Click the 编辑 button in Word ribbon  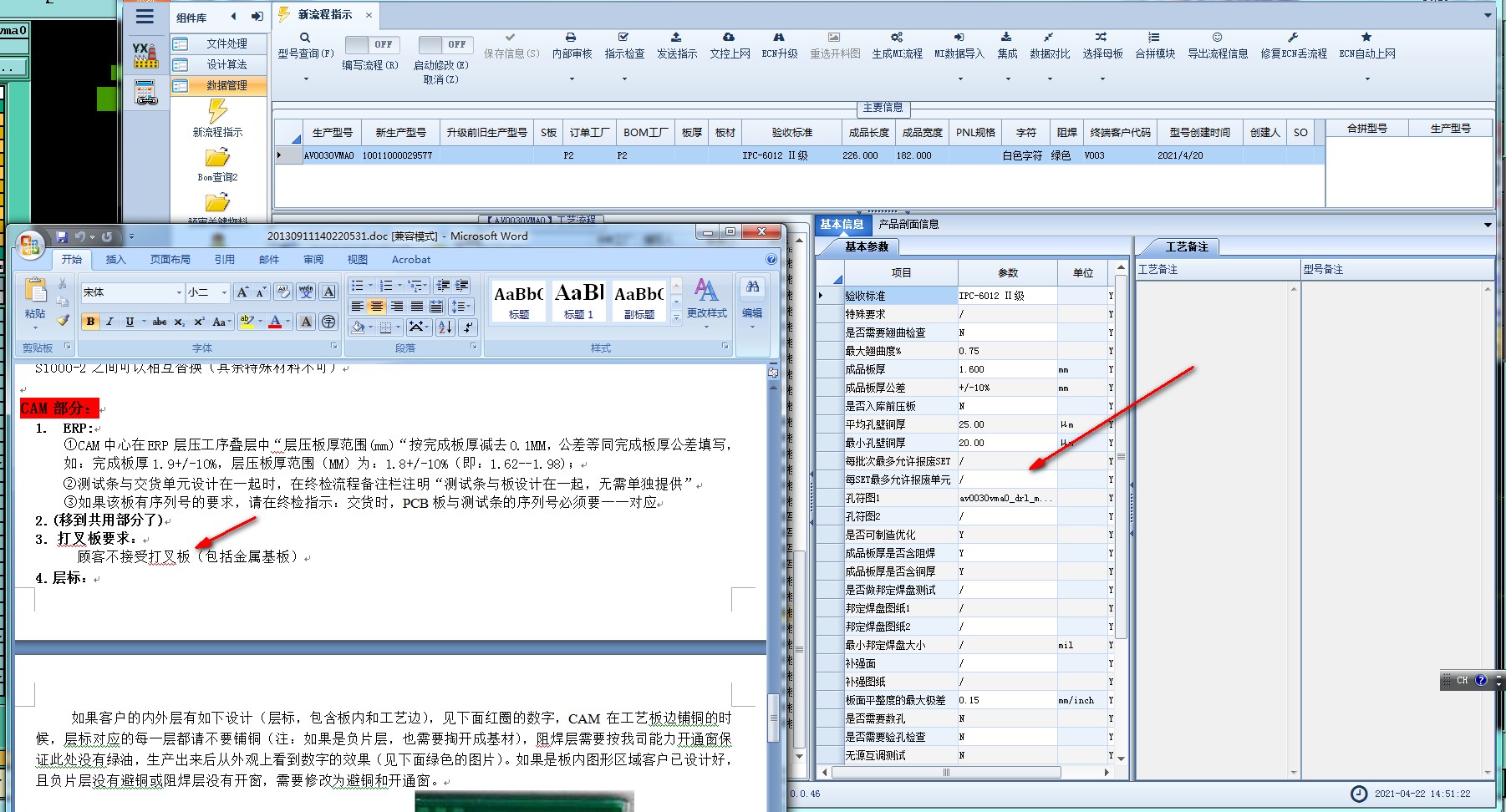click(752, 302)
